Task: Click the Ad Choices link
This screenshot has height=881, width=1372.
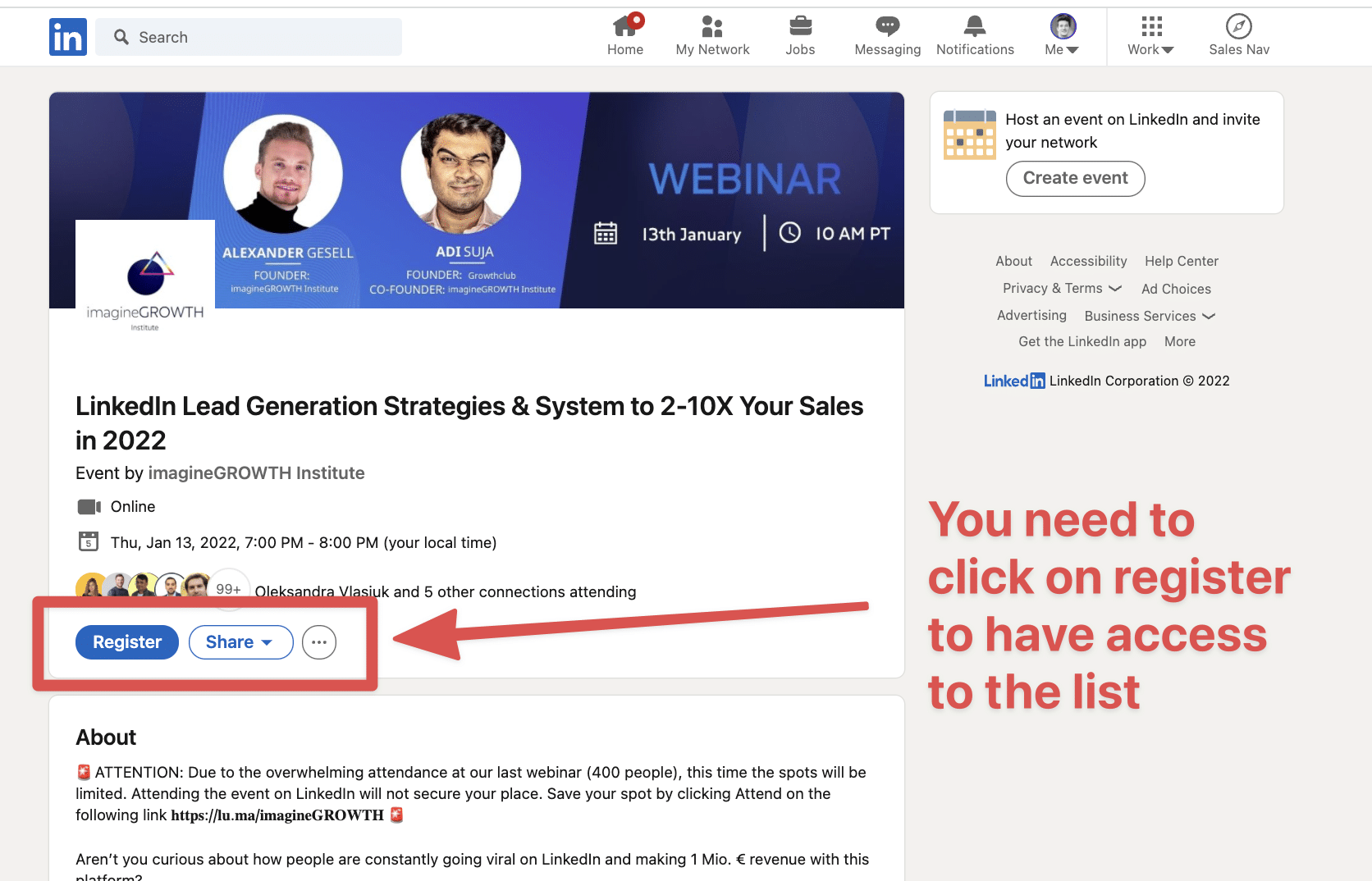Action: click(1176, 289)
